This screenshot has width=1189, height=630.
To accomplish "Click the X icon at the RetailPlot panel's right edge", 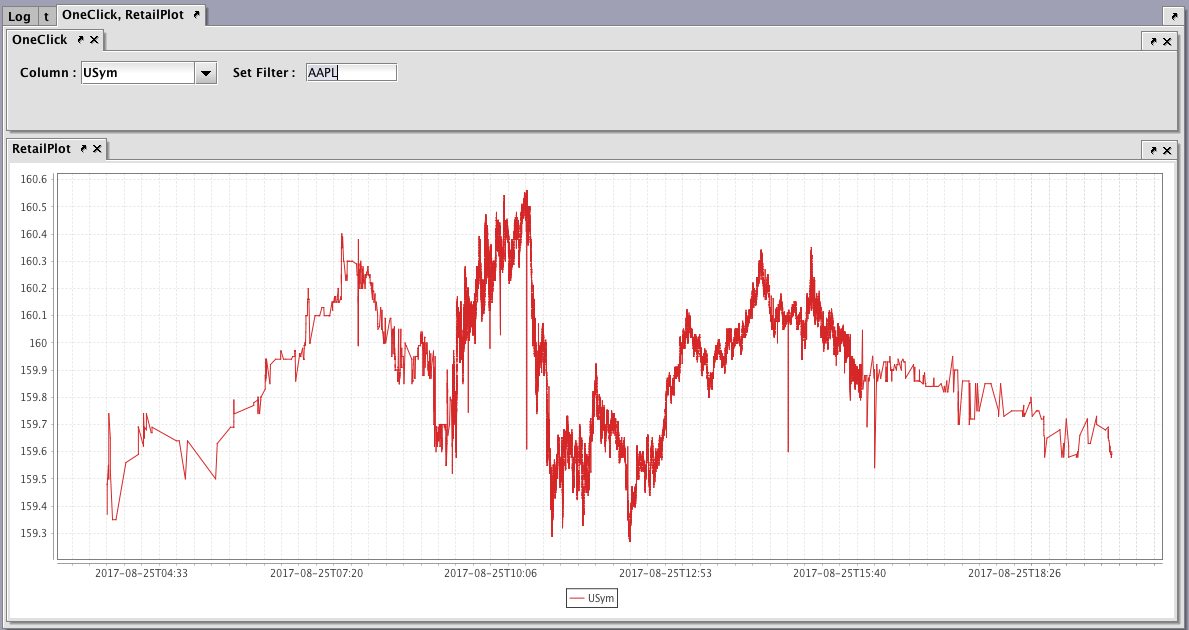I will [x=1166, y=150].
